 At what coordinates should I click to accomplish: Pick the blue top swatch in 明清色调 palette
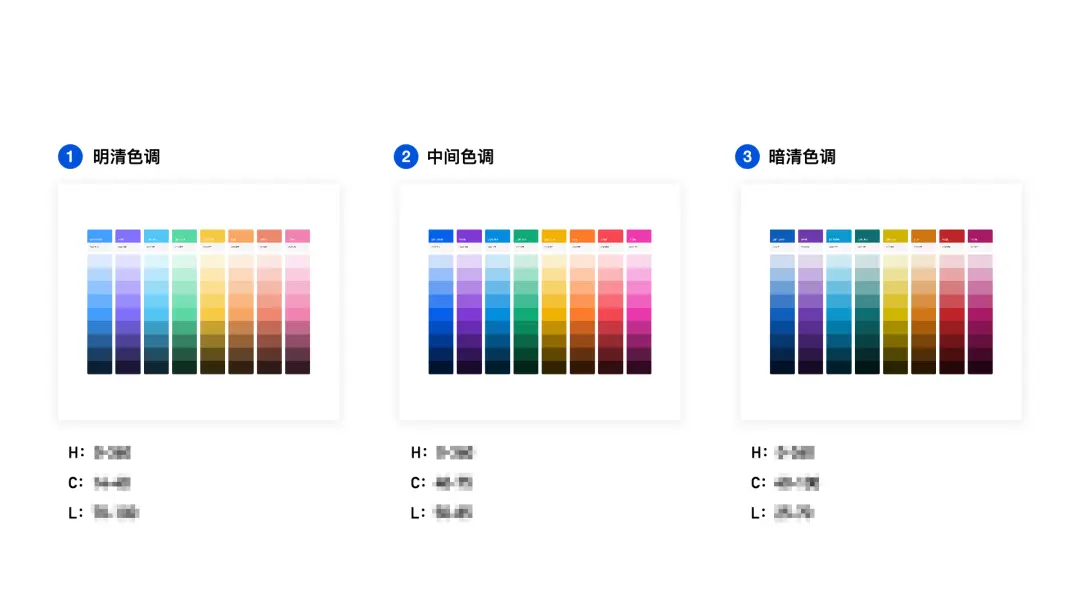tap(99, 236)
